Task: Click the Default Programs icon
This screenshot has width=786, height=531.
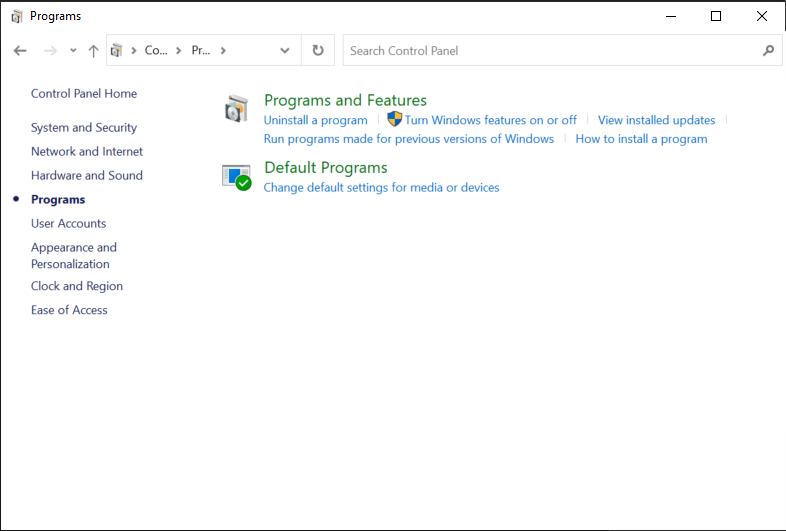Action: [236, 177]
